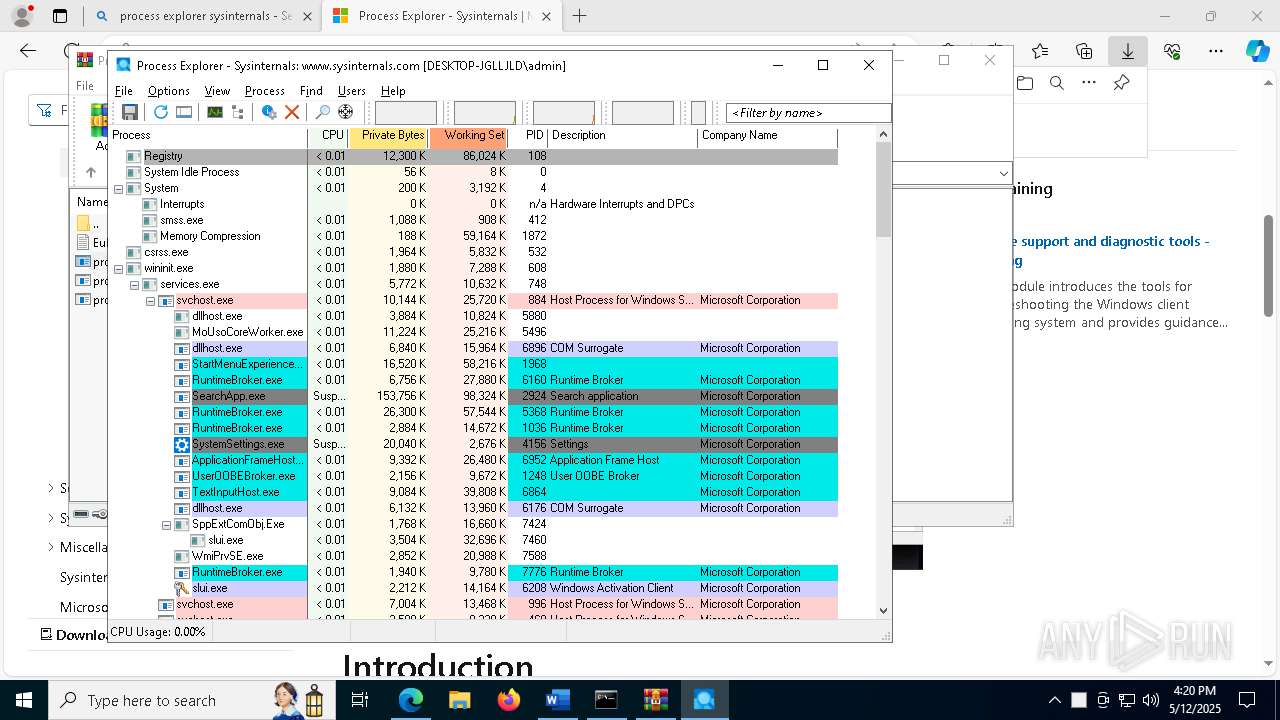Select the crosshair Find Window's Process icon

[346, 112]
